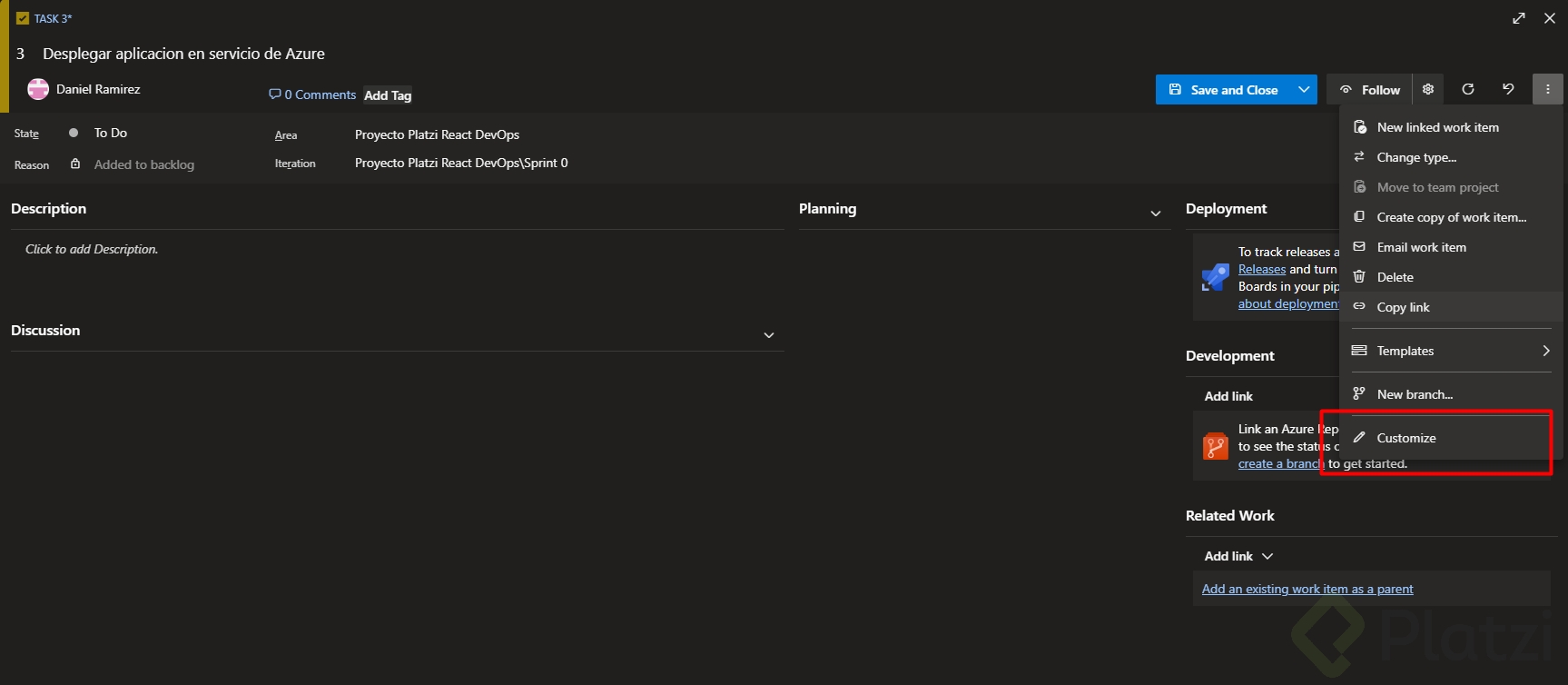Screen dimensions: 1568x685
Task: Click the 0 Comments discussion icon
Action: point(275,94)
